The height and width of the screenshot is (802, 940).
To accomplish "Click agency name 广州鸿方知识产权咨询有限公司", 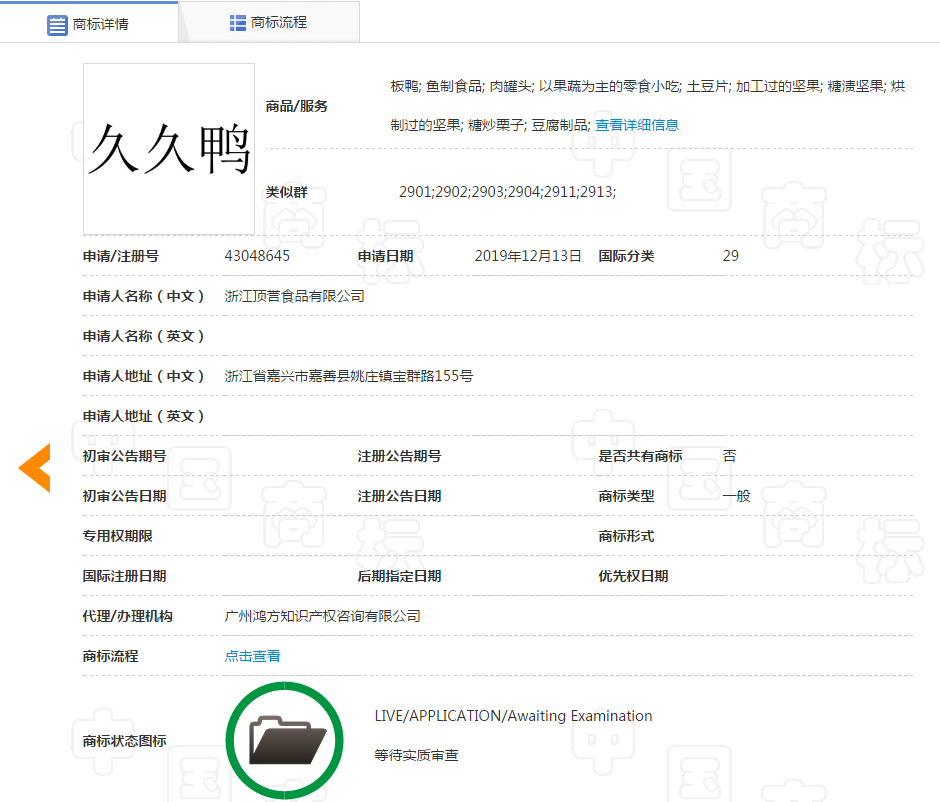I will (x=321, y=615).
